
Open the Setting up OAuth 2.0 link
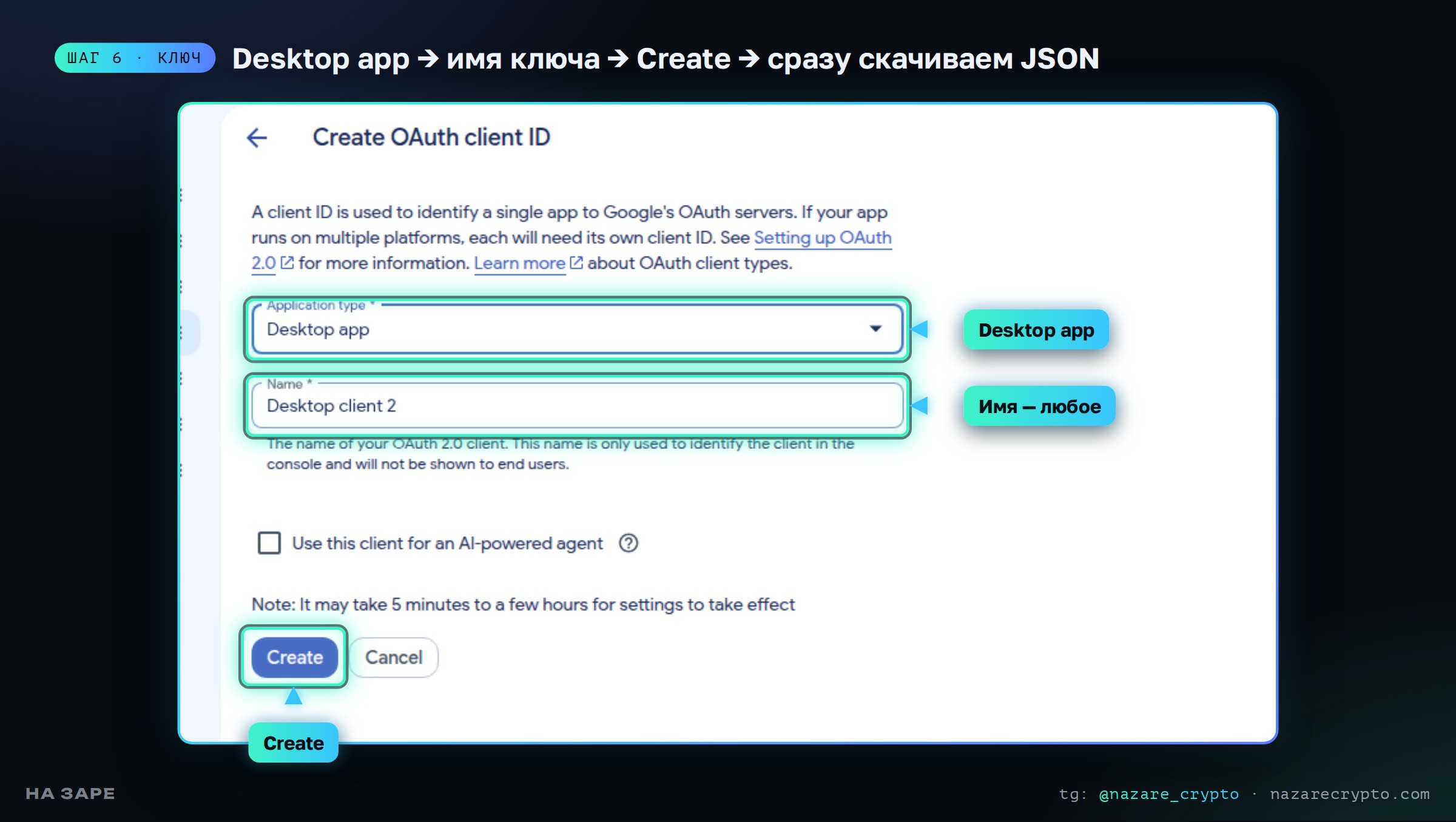(x=823, y=238)
